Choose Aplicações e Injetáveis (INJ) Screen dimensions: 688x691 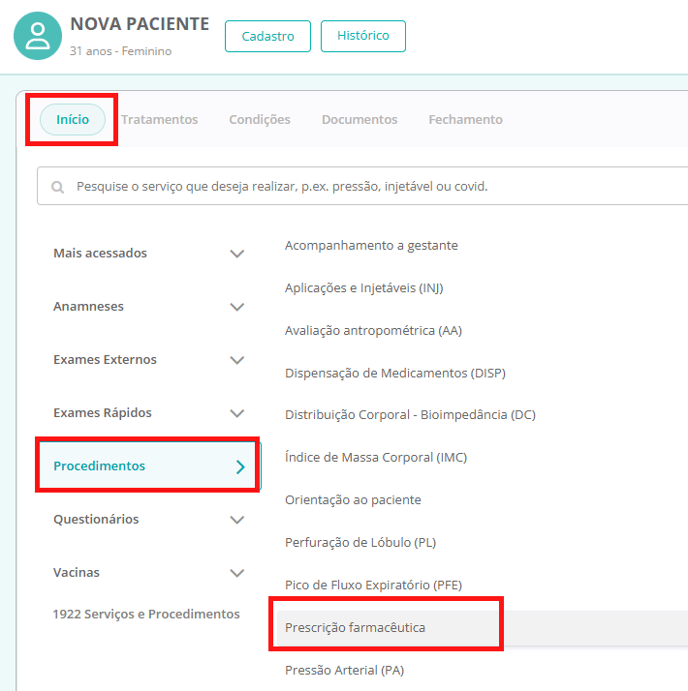(364, 288)
